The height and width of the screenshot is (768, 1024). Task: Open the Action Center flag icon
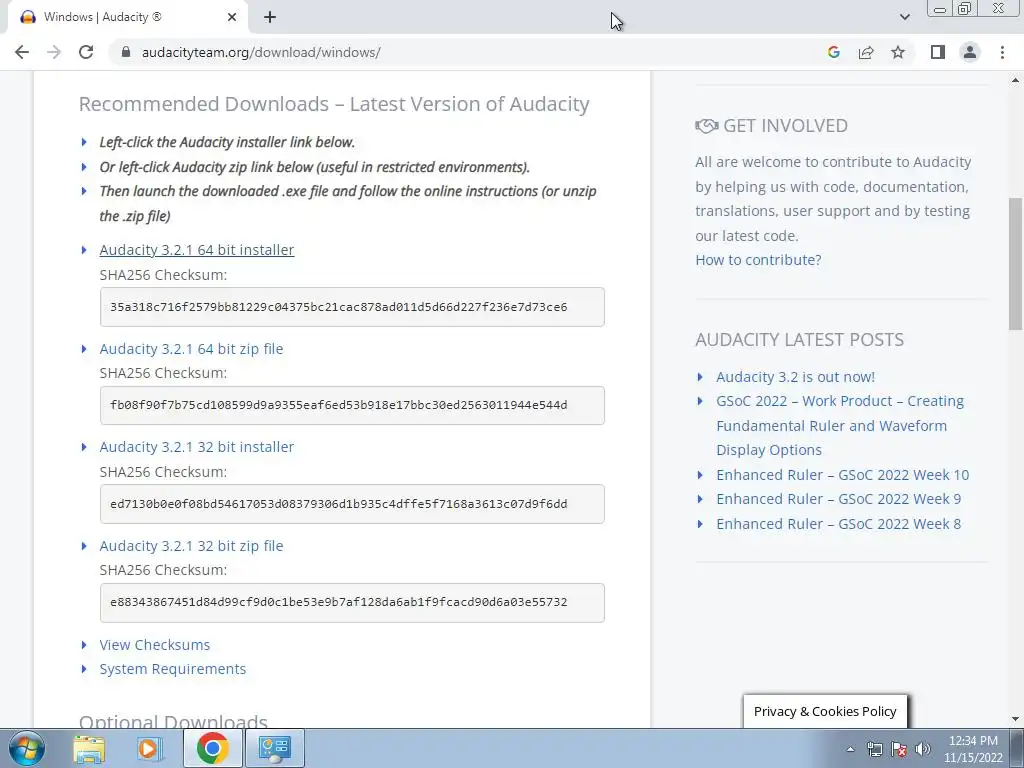point(899,749)
